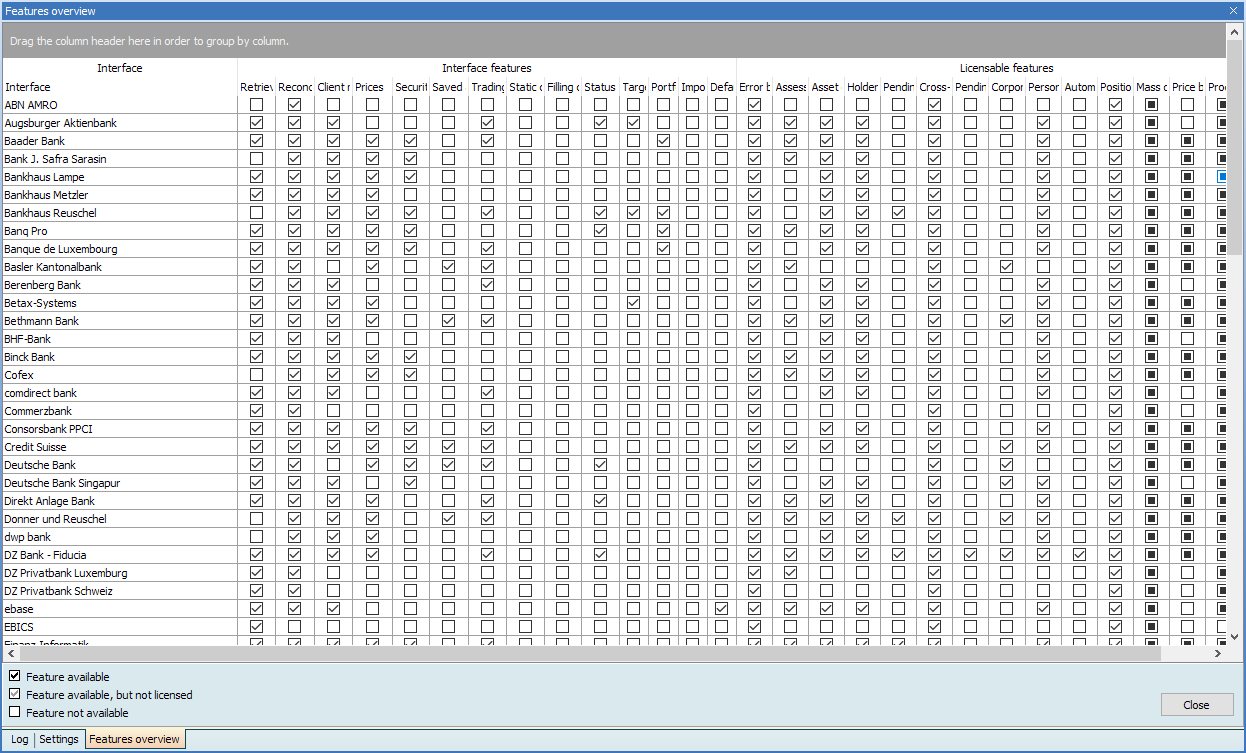Sort by the Prices column header
Viewport: 1246px width, 753px height.
coord(370,87)
